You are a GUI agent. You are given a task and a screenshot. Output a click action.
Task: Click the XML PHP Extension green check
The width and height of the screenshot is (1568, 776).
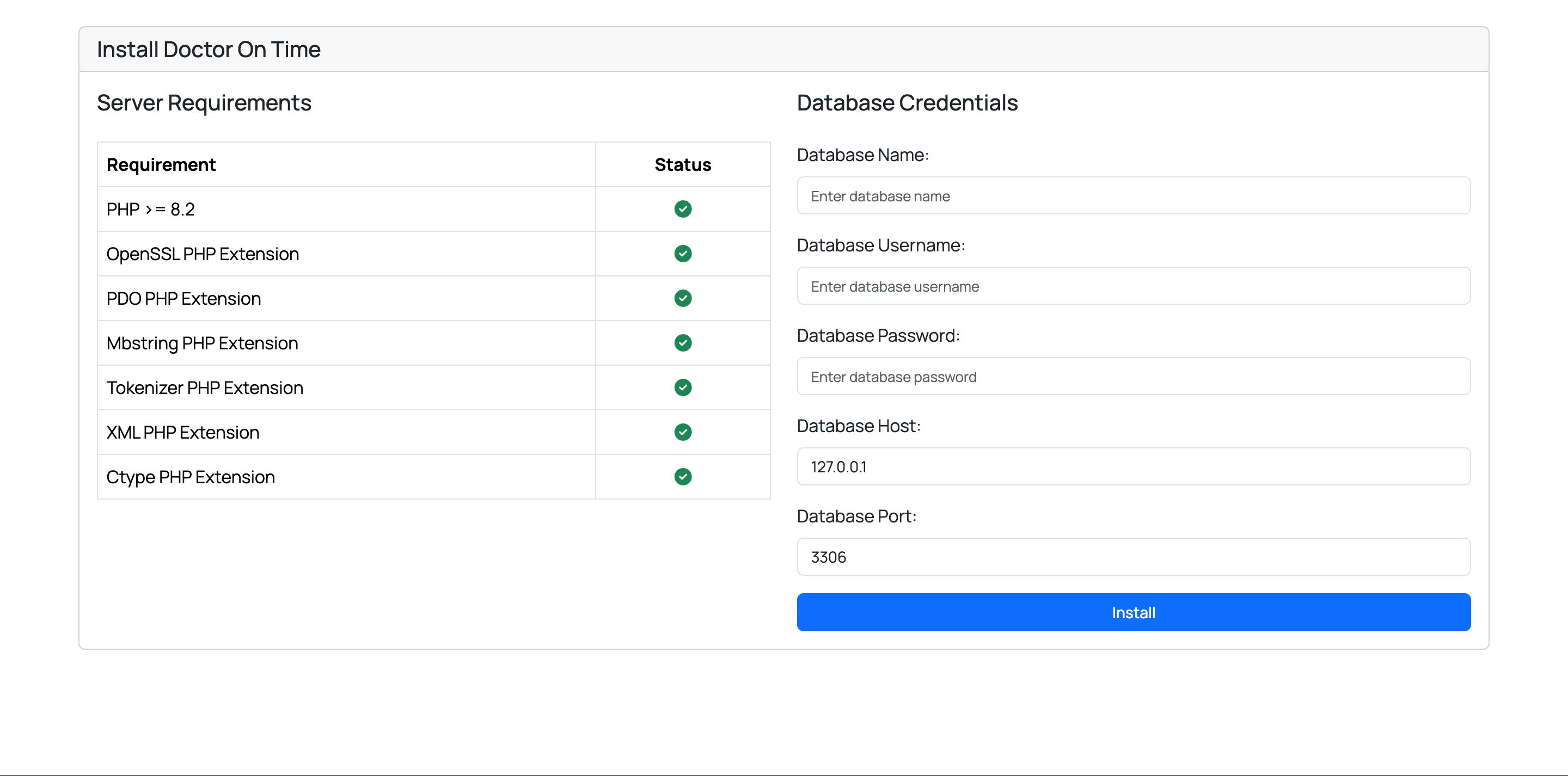pos(682,432)
